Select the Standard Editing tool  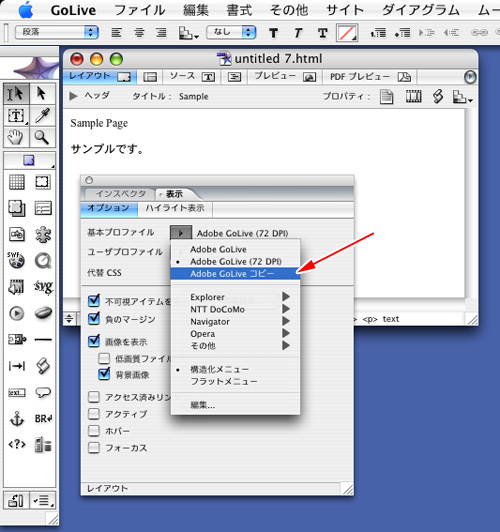tap(16, 93)
